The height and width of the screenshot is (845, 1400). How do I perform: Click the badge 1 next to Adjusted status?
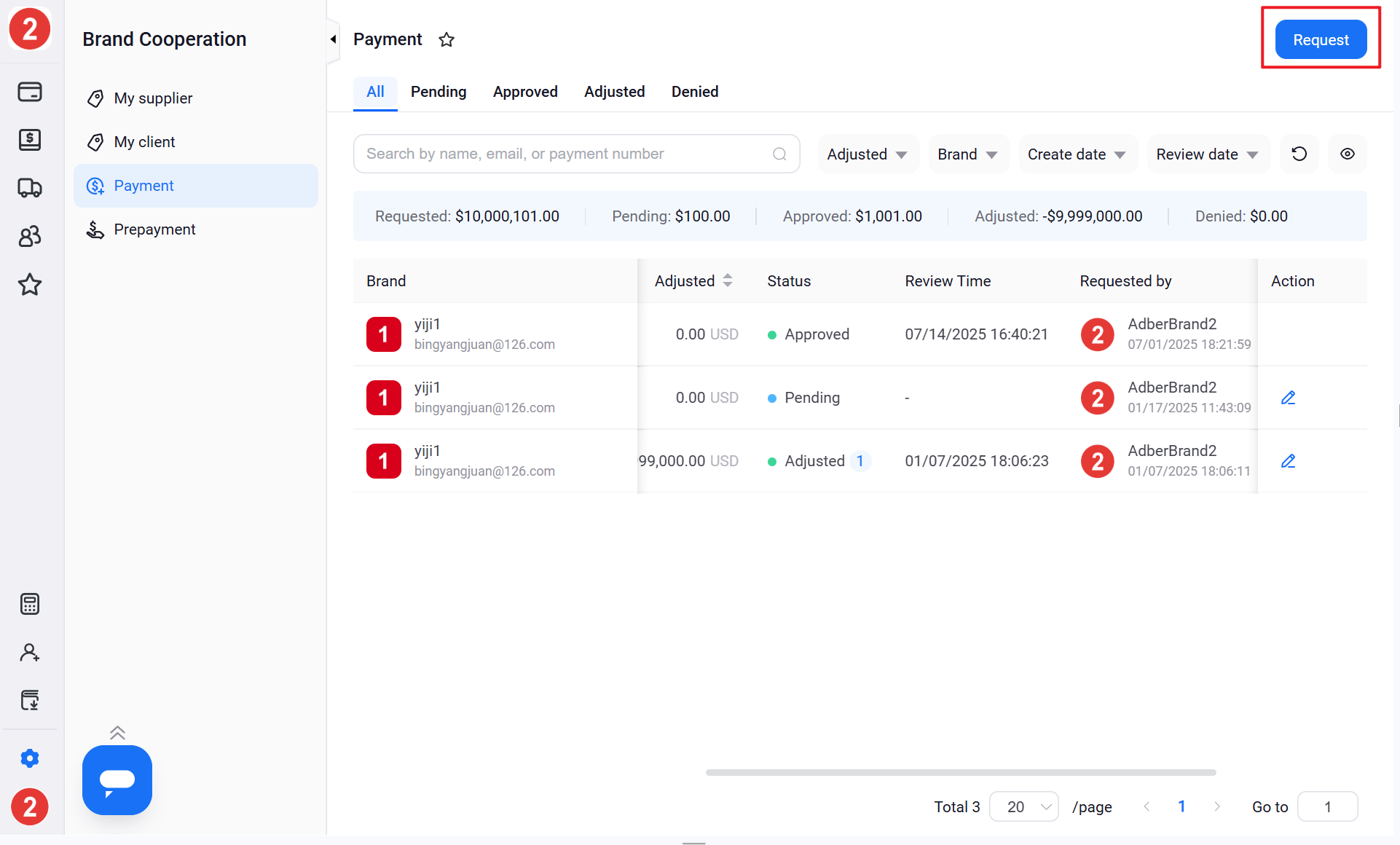pos(860,461)
